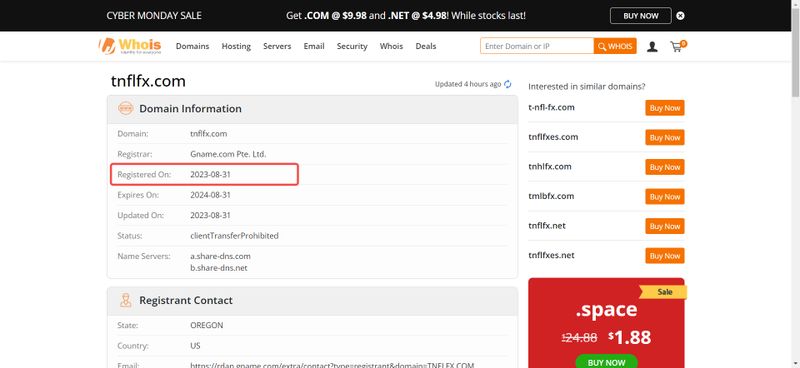This screenshot has width=800, height=368.
Task: Buy Now for tnhlfx.com
Action: point(665,167)
